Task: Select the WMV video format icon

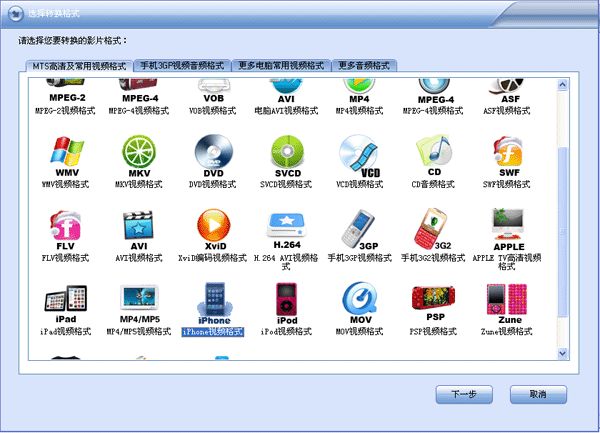Action: click(67, 154)
